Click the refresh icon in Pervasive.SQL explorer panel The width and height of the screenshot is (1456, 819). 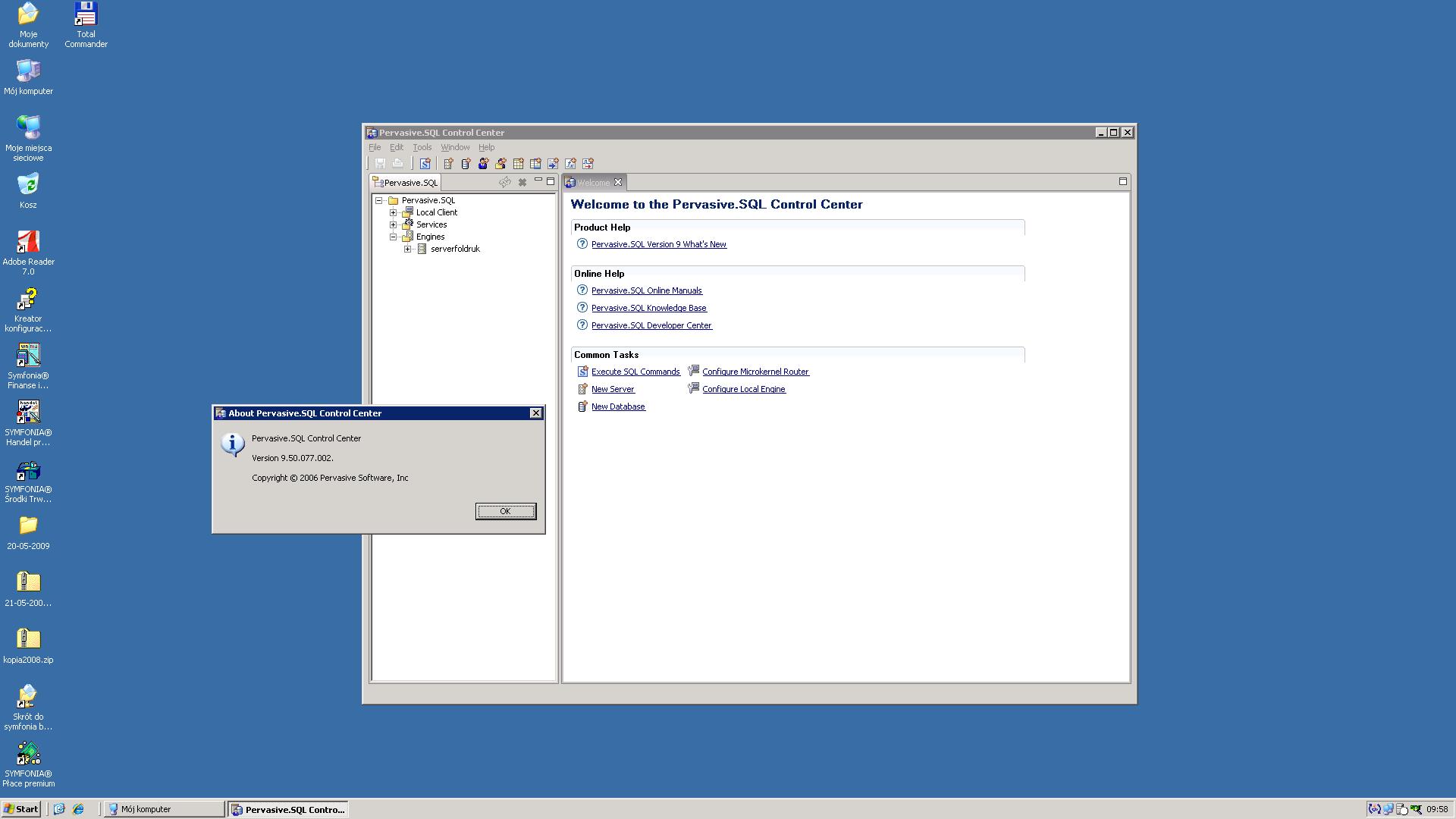504,182
